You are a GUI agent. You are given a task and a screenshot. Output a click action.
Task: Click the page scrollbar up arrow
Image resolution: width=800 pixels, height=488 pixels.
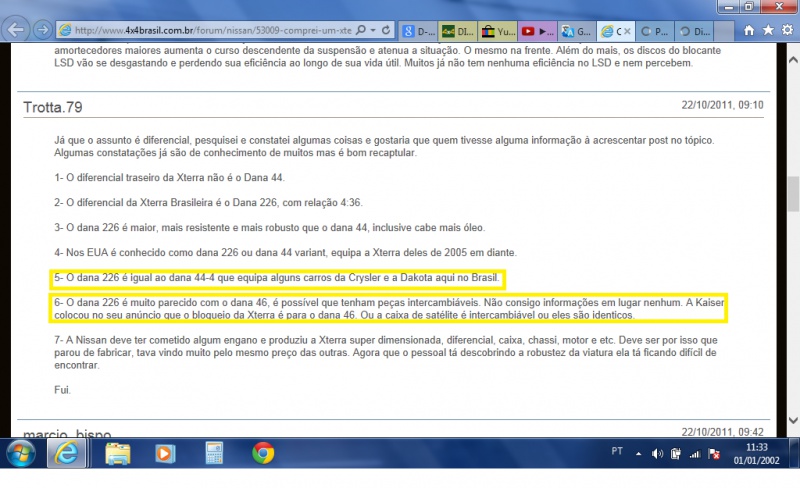click(x=793, y=60)
